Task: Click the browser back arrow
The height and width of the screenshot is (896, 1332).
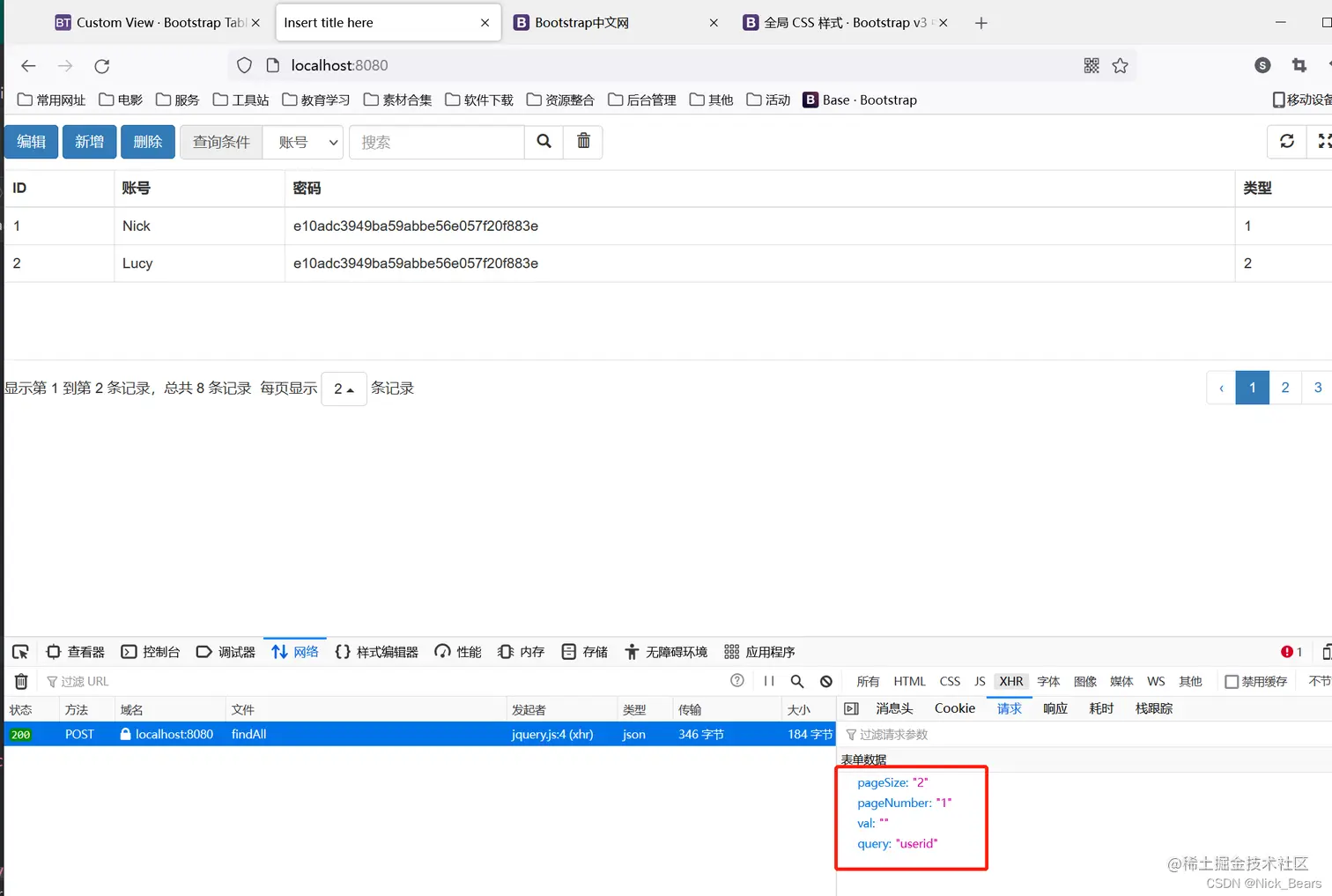Action: click(28, 66)
